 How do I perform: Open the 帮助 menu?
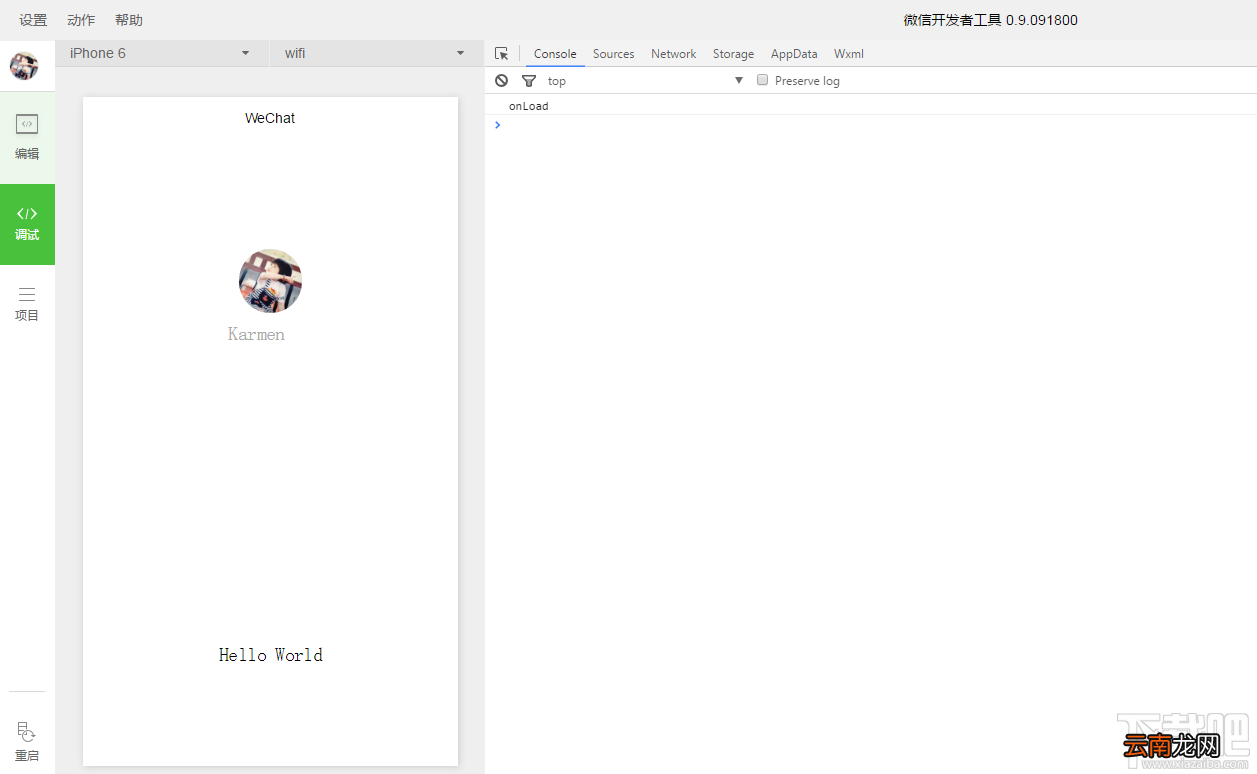pyautogui.click(x=129, y=20)
